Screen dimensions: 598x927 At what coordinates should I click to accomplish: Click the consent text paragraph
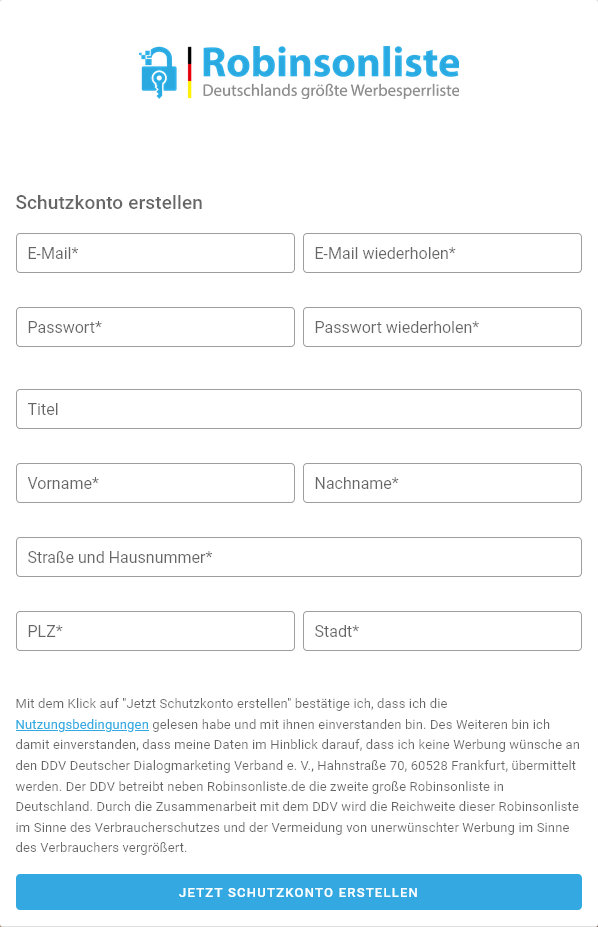click(299, 775)
